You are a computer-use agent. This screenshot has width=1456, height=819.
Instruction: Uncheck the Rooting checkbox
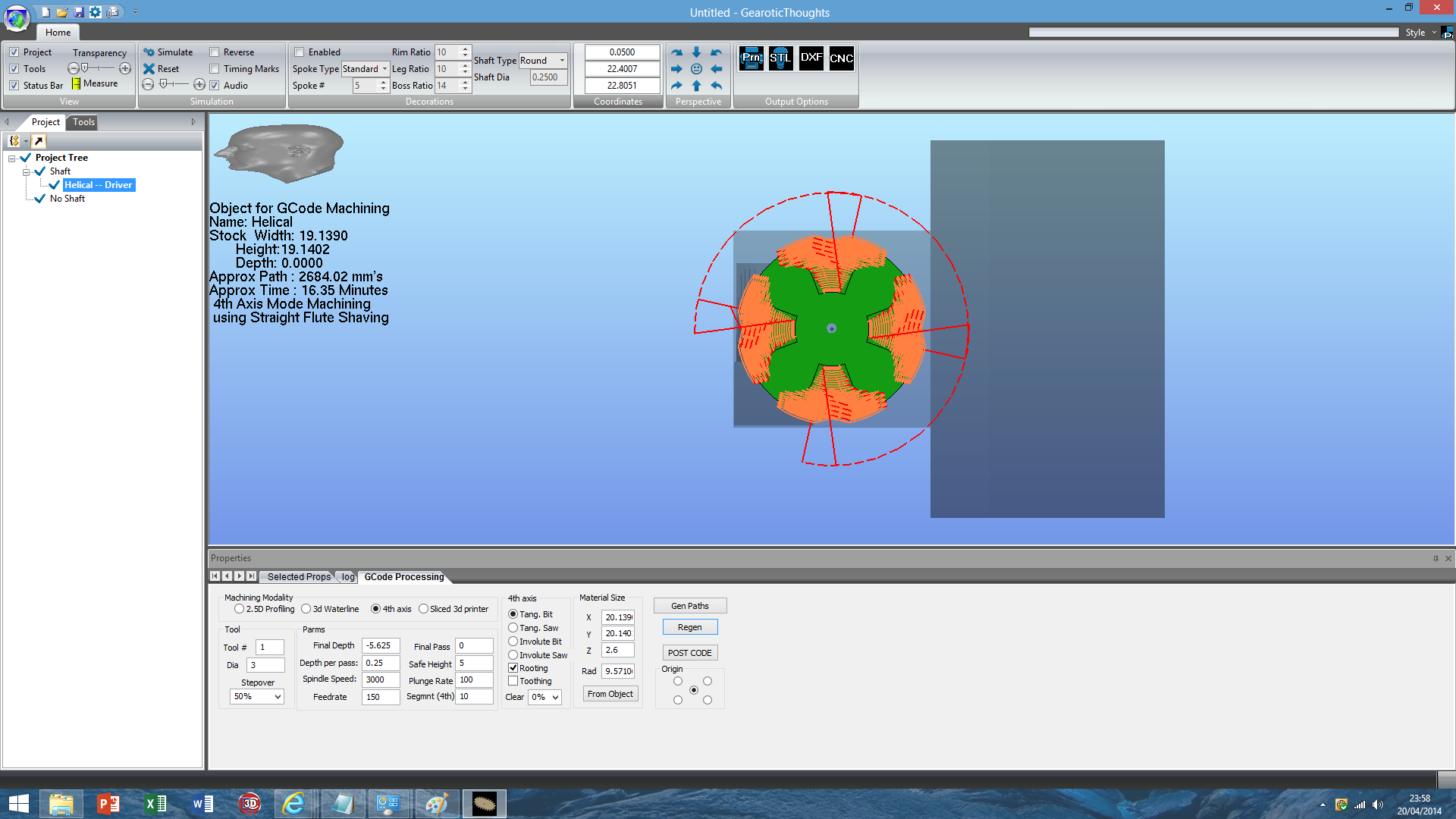pos(513,668)
